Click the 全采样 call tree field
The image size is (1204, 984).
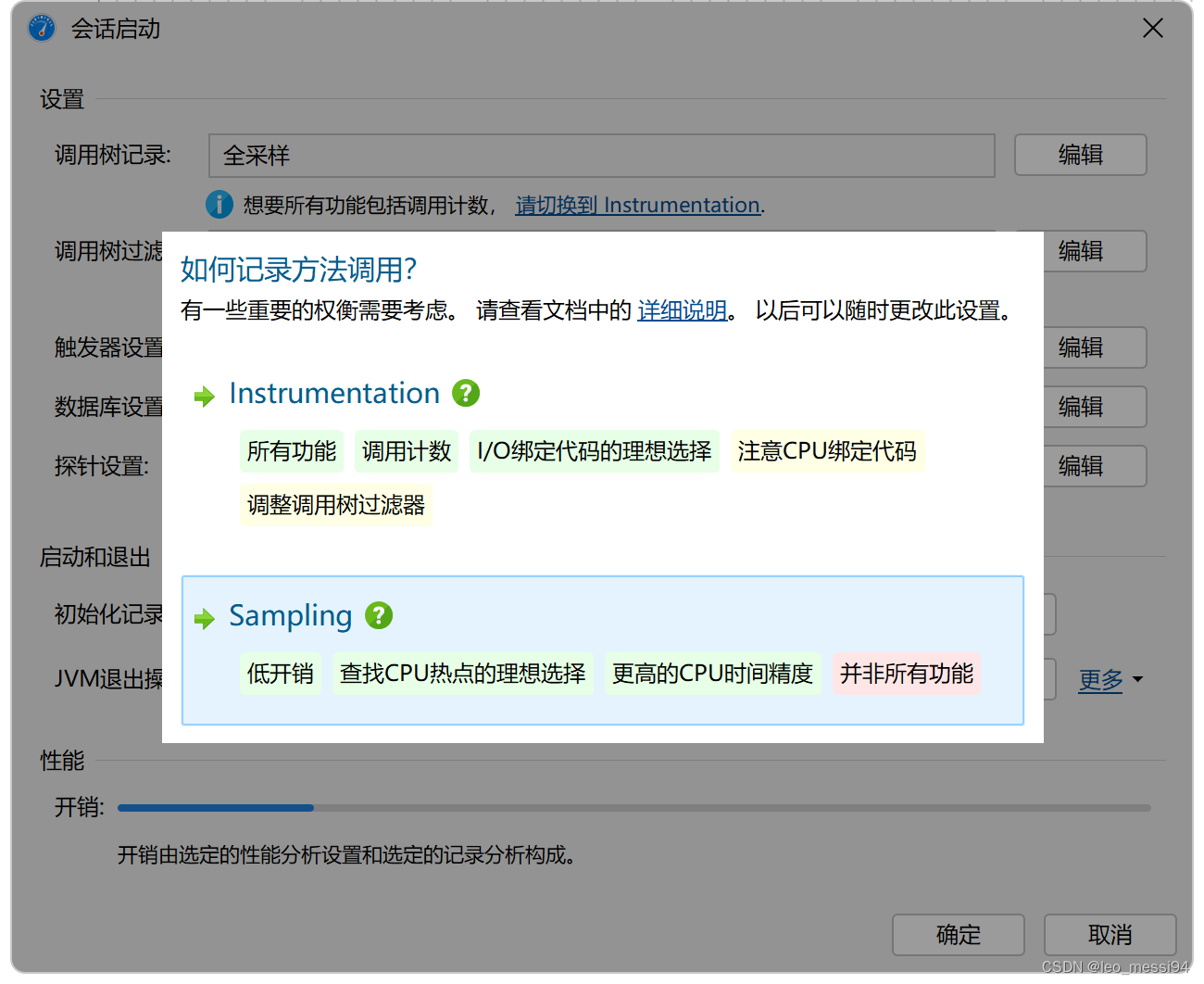tap(602, 156)
